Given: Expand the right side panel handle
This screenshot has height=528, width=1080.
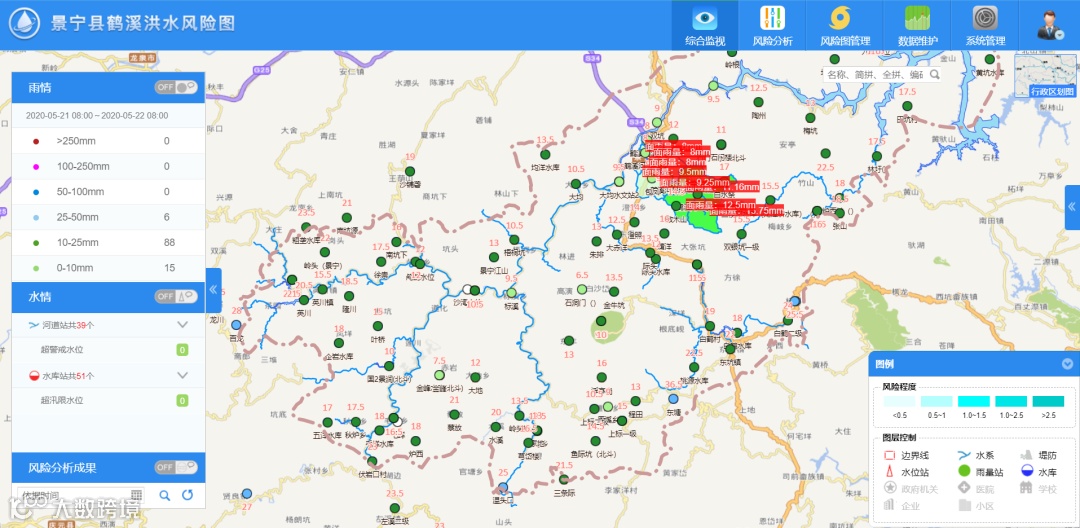Looking at the screenshot, I should tap(1072, 207).
